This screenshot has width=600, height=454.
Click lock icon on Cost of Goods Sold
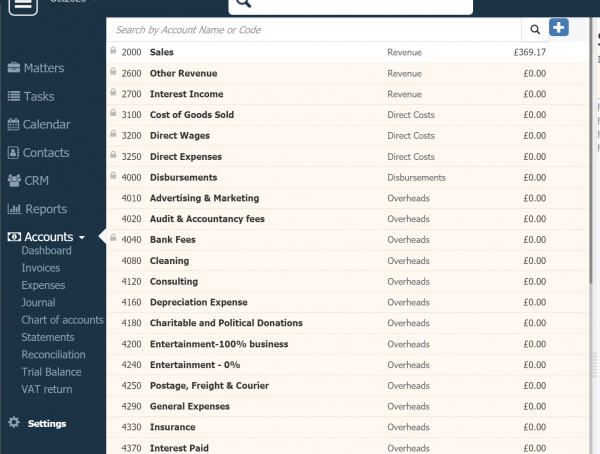coord(113,113)
